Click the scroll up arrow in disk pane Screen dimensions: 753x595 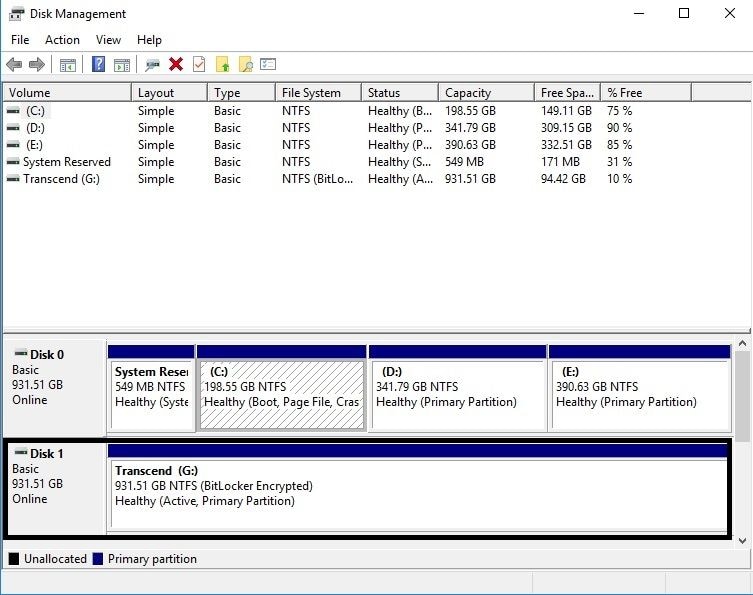tap(742, 344)
